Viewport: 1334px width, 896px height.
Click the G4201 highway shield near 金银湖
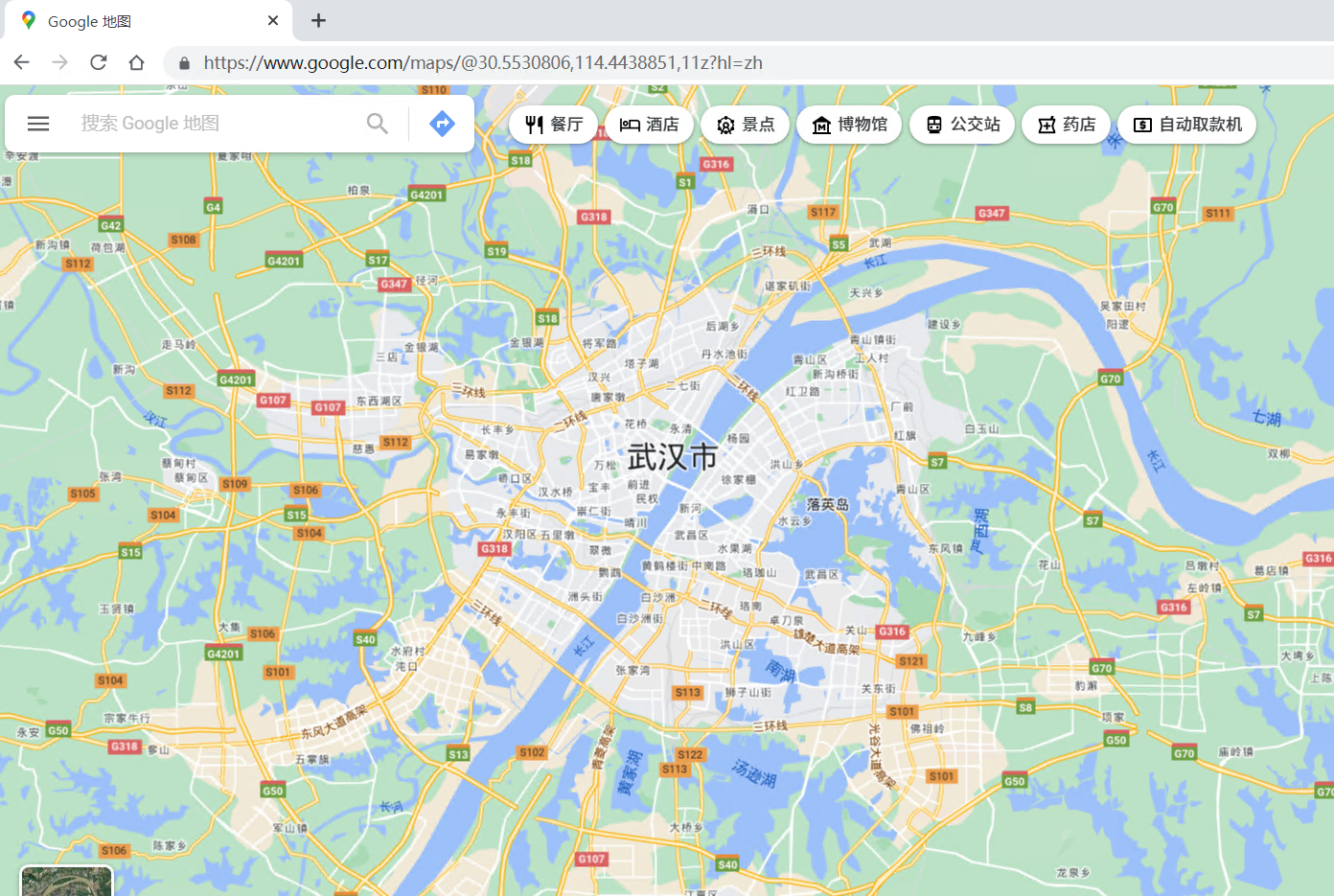(x=426, y=195)
